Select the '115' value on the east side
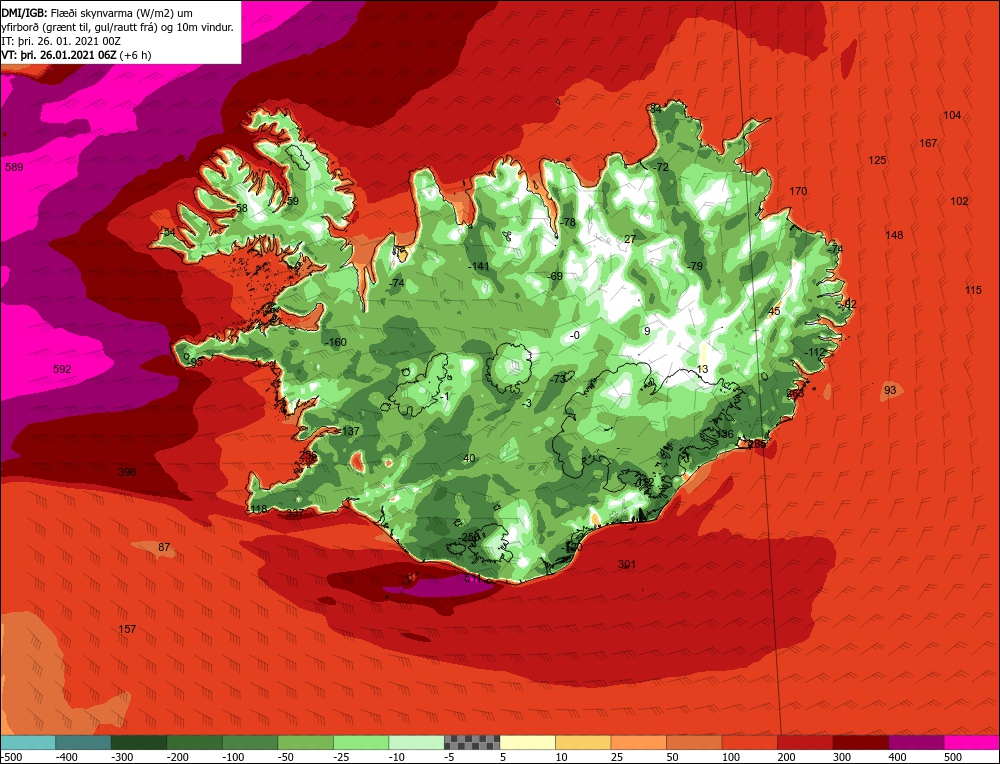Image resolution: width=1000 pixels, height=764 pixels. 973,290
